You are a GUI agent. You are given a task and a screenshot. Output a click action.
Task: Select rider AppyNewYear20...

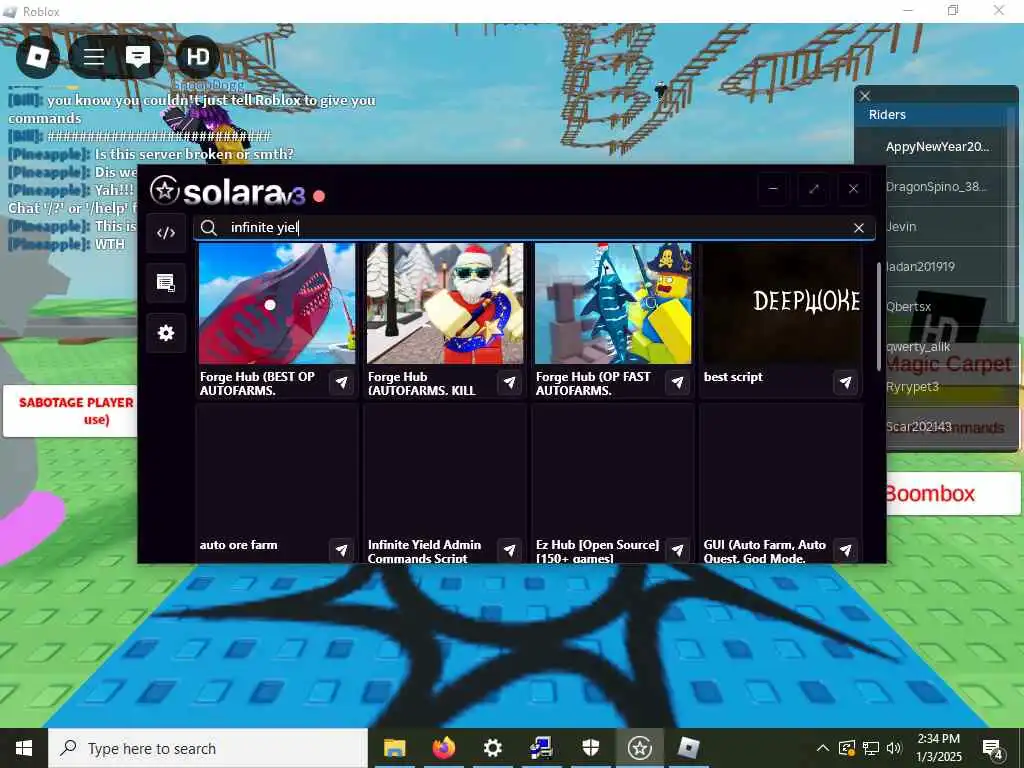click(x=935, y=146)
